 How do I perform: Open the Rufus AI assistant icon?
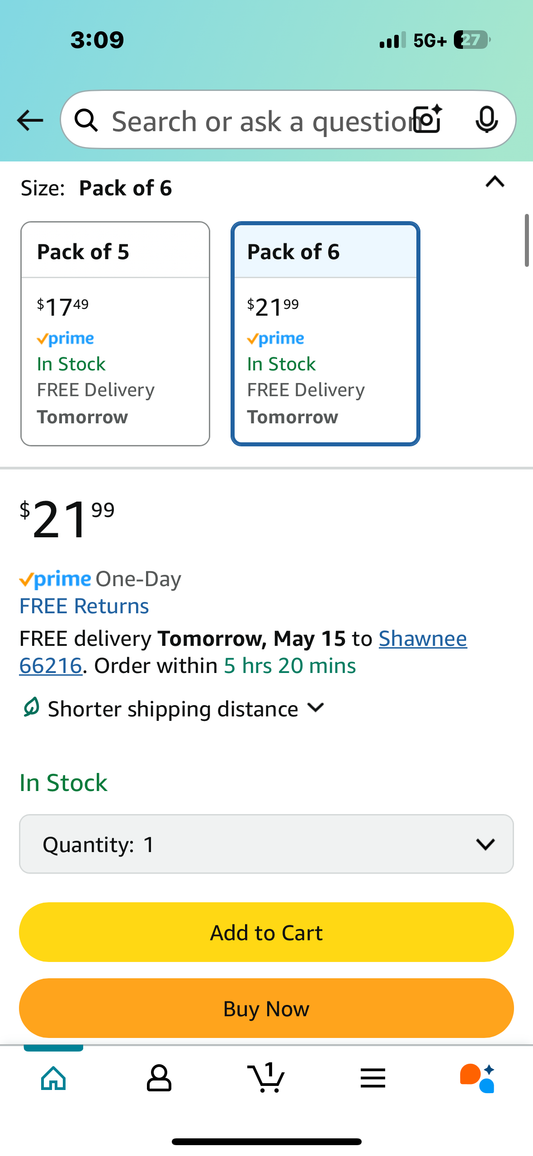pos(477,1078)
